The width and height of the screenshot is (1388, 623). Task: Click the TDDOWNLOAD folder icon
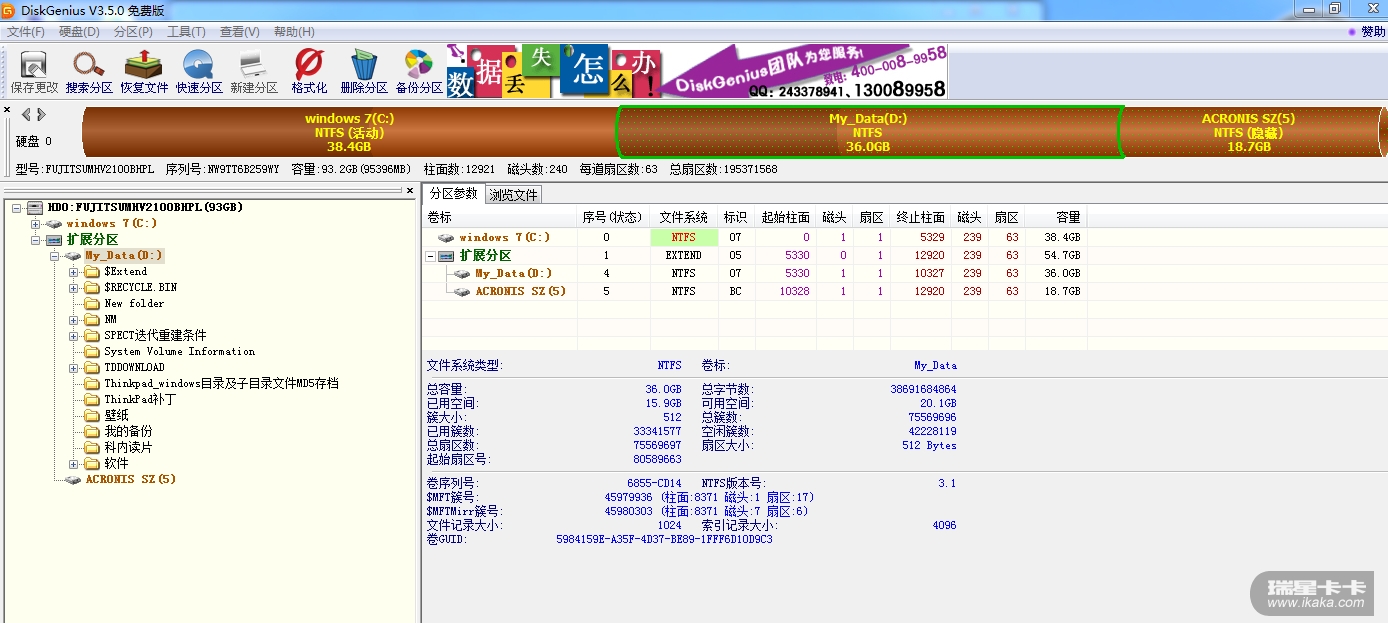(x=92, y=368)
